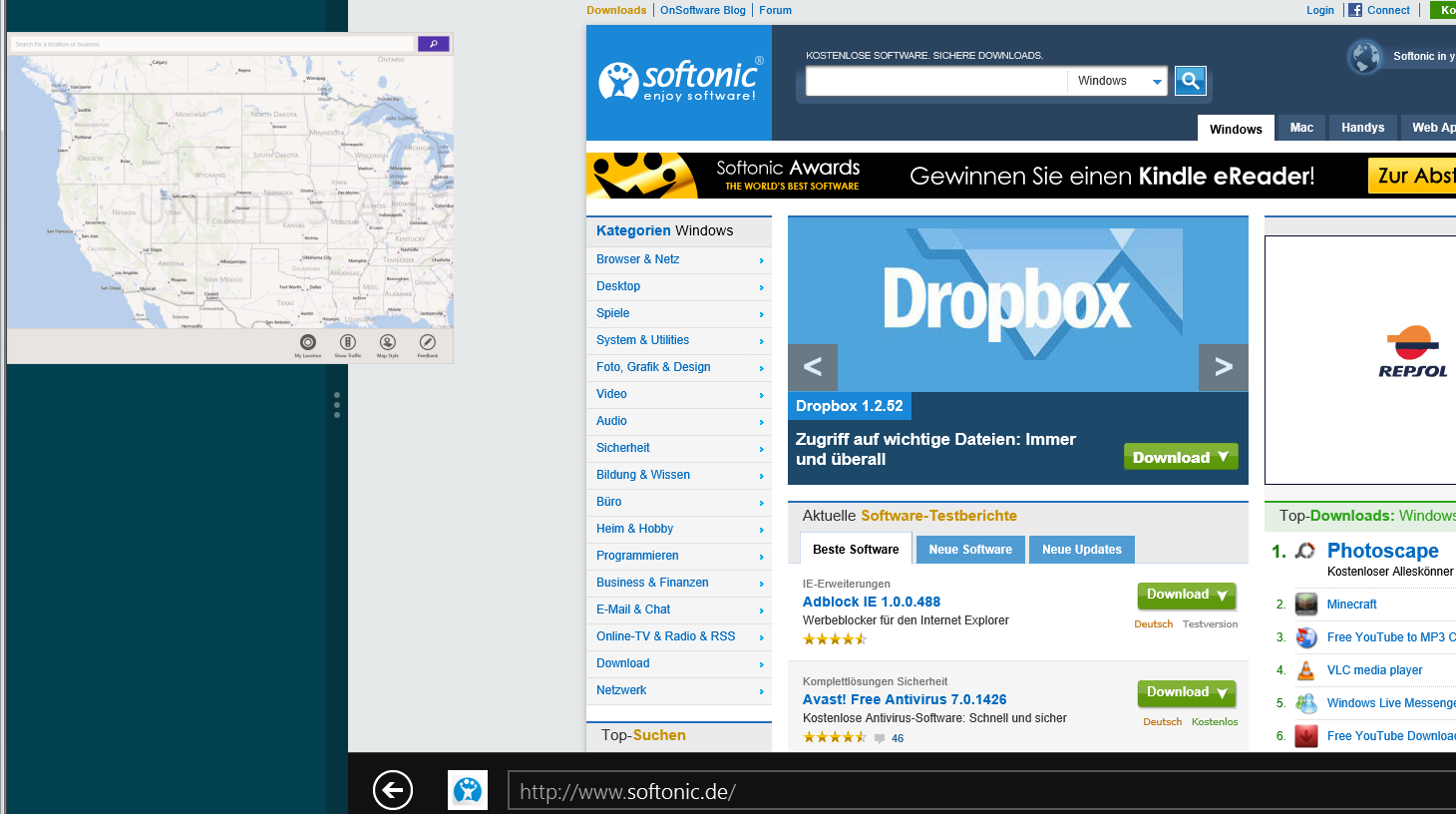The height and width of the screenshot is (814, 1456).
Task: Click the Facebook Connect icon
Action: (1355, 10)
